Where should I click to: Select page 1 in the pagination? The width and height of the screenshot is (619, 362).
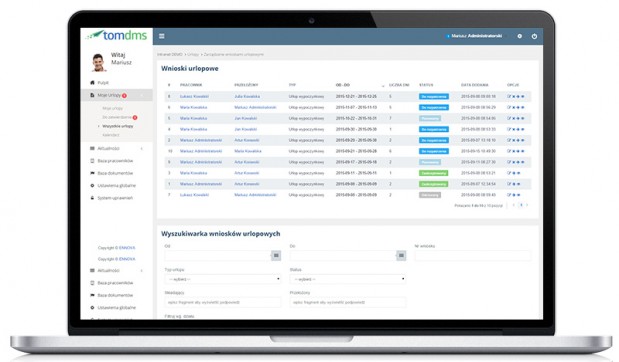coord(521,205)
